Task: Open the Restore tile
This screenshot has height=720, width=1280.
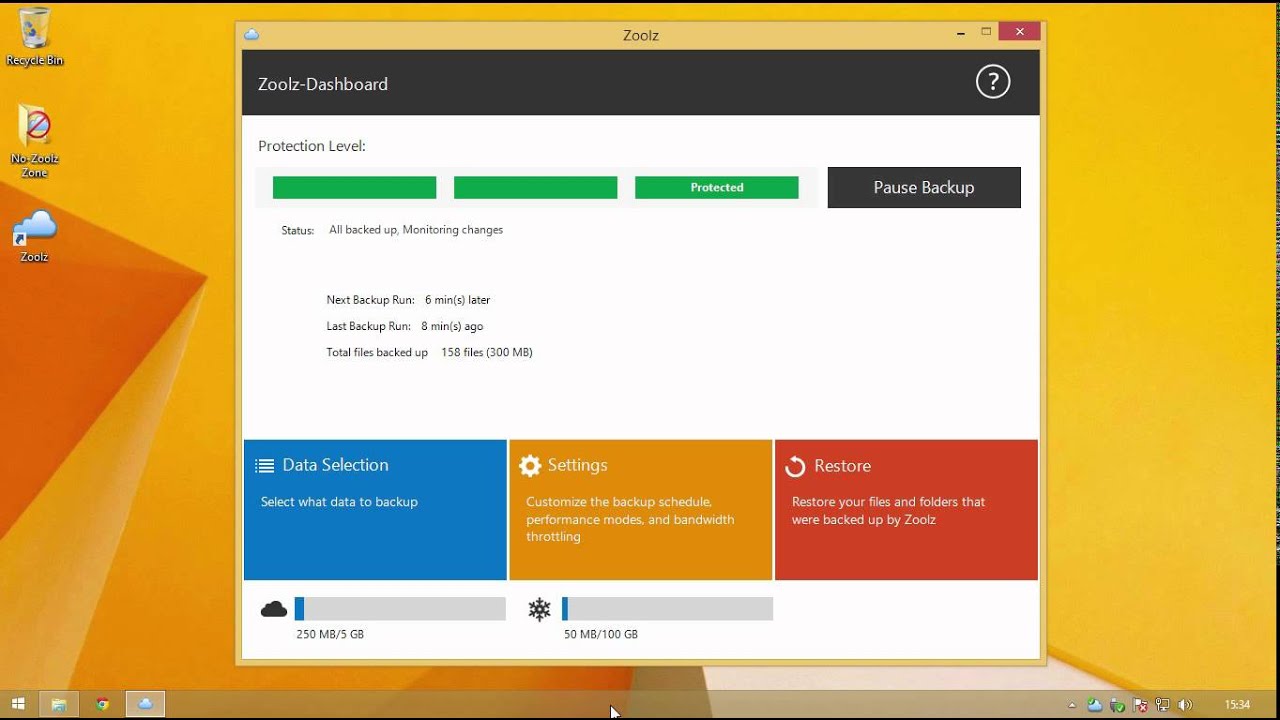Action: click(906, 510)
